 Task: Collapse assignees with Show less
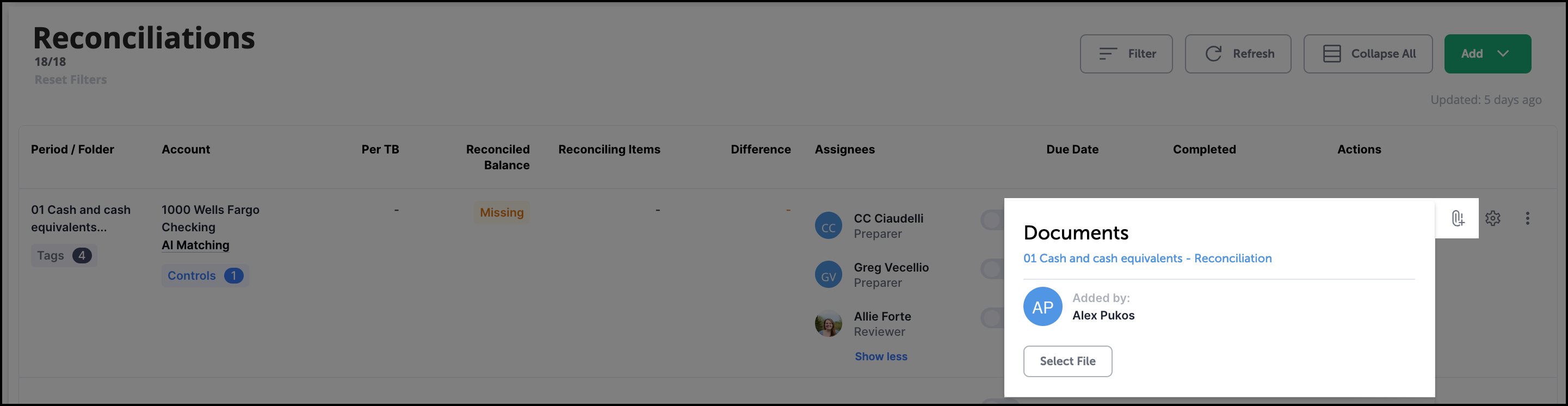[880, 356]
